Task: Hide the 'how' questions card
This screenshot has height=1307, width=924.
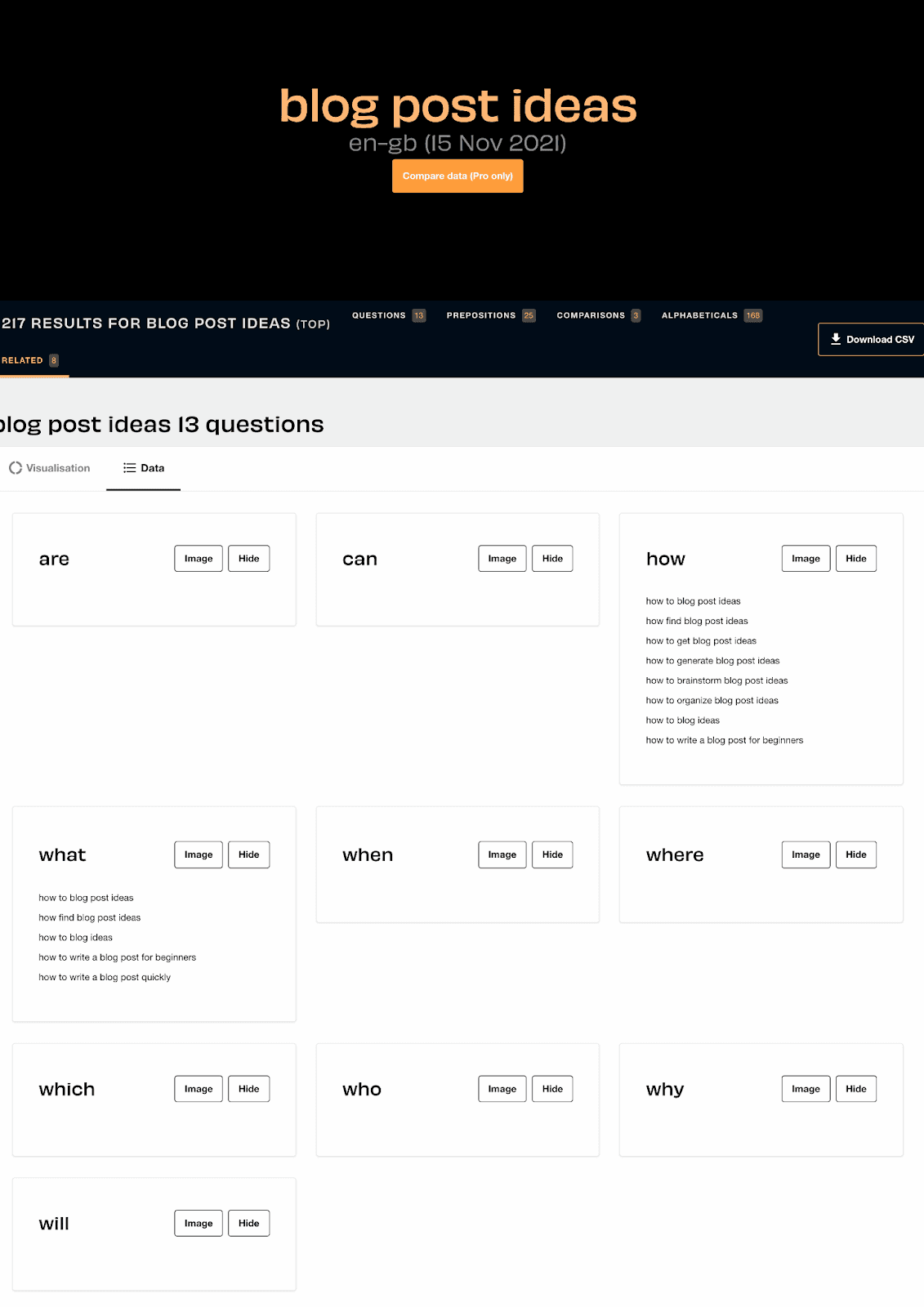Action: pos(855,559)
